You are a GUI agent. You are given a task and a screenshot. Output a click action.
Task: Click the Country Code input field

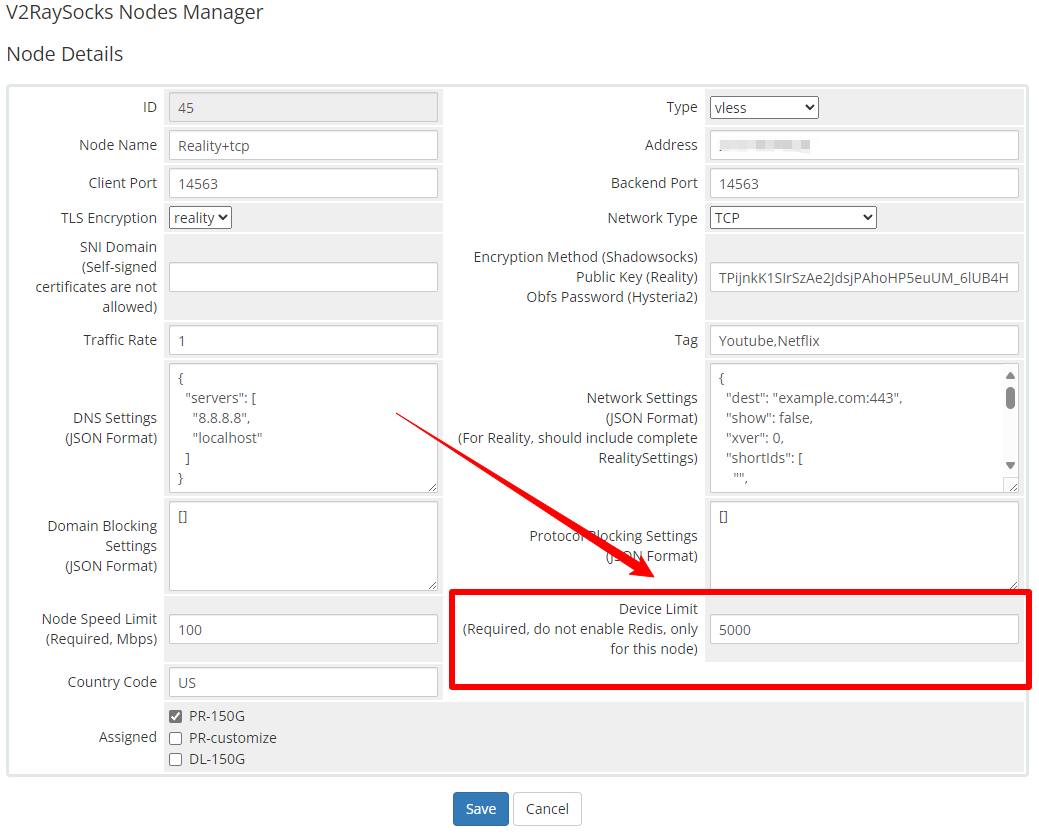(303, 682)
